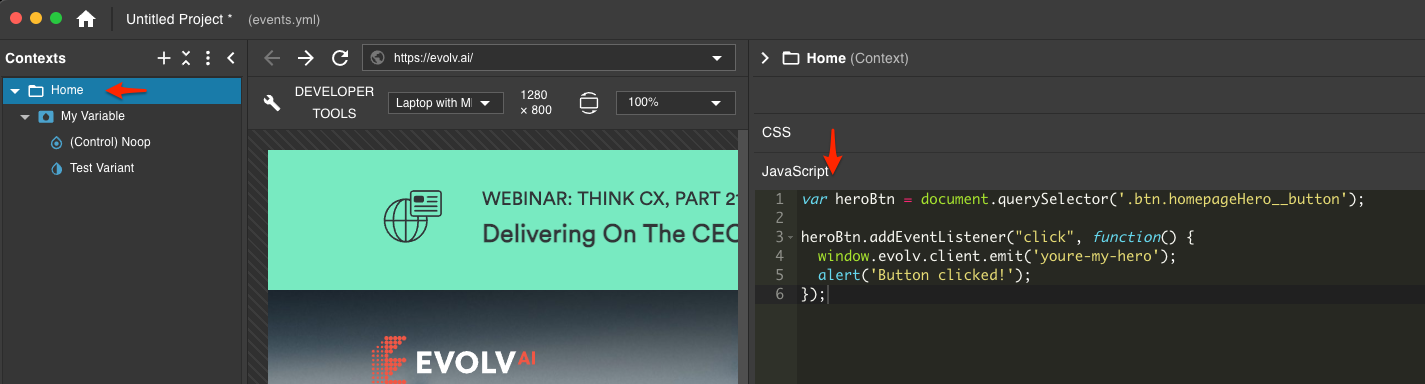Screen dimensions: 1425x384
Task: Open Developer Tools wrench icon
Action: 271,103
